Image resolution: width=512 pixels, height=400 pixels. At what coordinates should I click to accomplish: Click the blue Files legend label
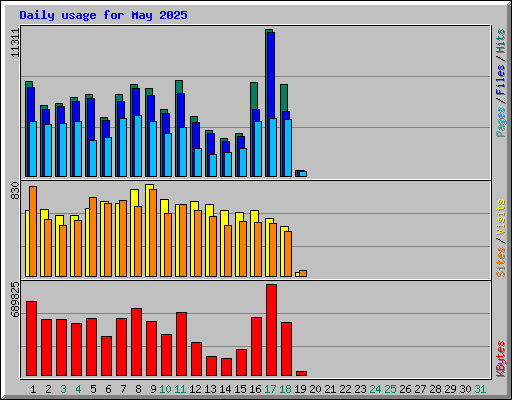(501, 80)
